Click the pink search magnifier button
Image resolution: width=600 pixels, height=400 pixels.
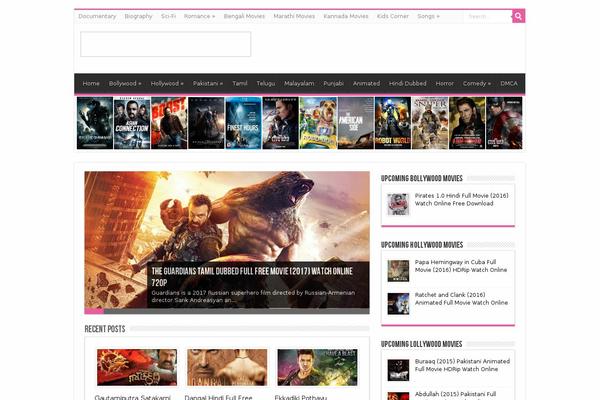click(518, 16)
